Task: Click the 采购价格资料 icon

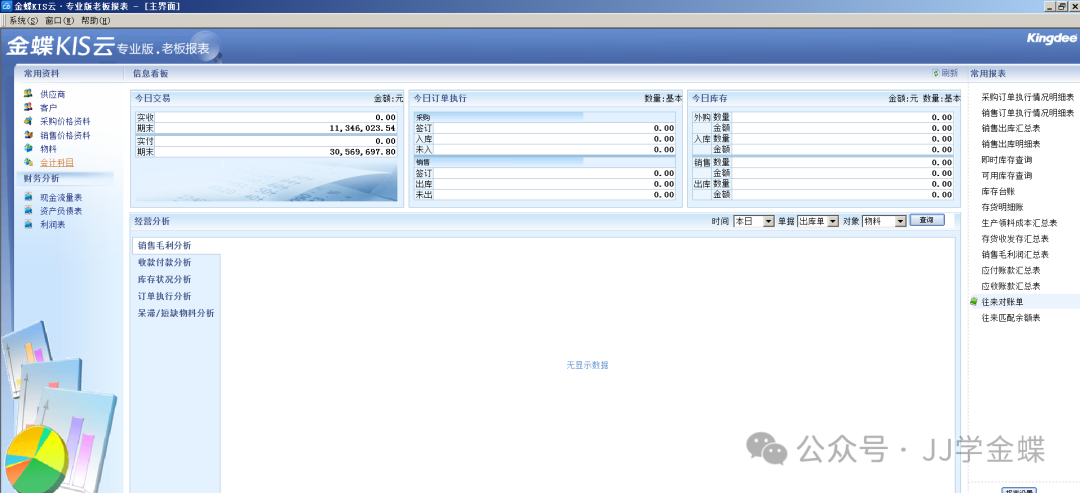Action: tap(28, 121)
